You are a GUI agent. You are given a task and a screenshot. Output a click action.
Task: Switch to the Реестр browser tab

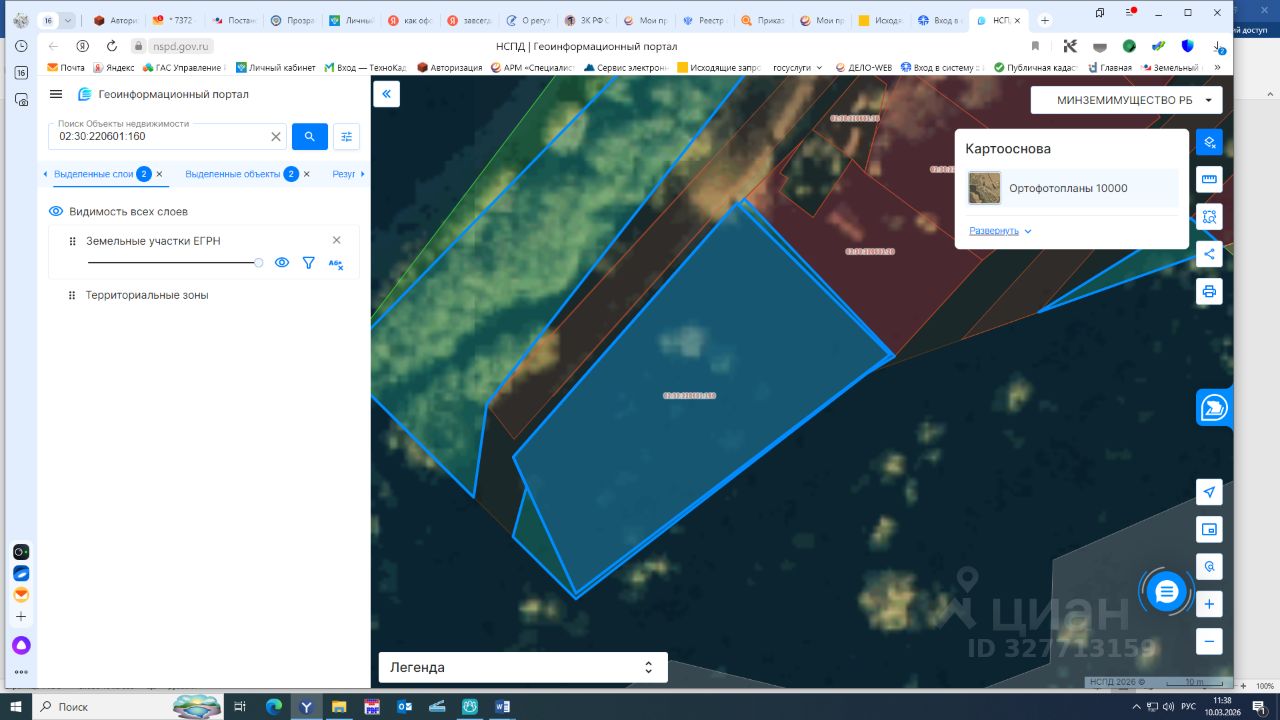(706, 20)
